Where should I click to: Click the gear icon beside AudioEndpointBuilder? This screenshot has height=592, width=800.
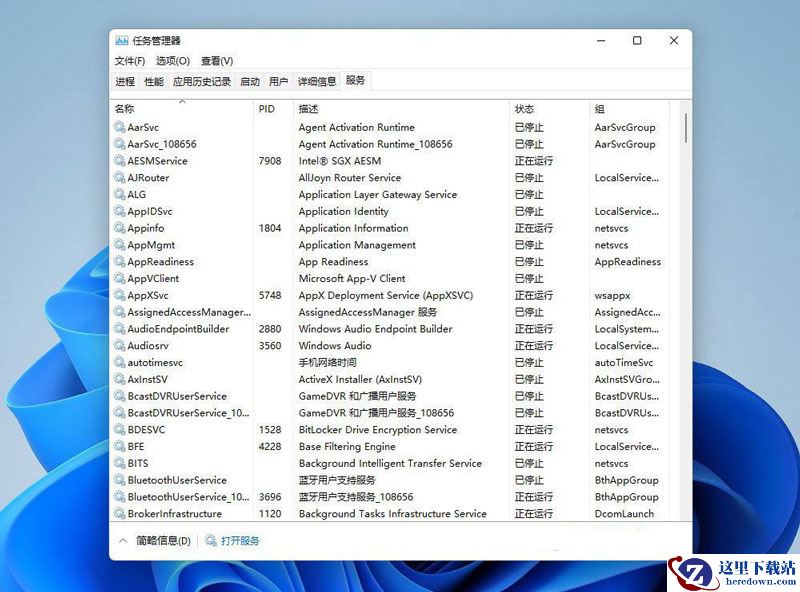coord(119,329)
